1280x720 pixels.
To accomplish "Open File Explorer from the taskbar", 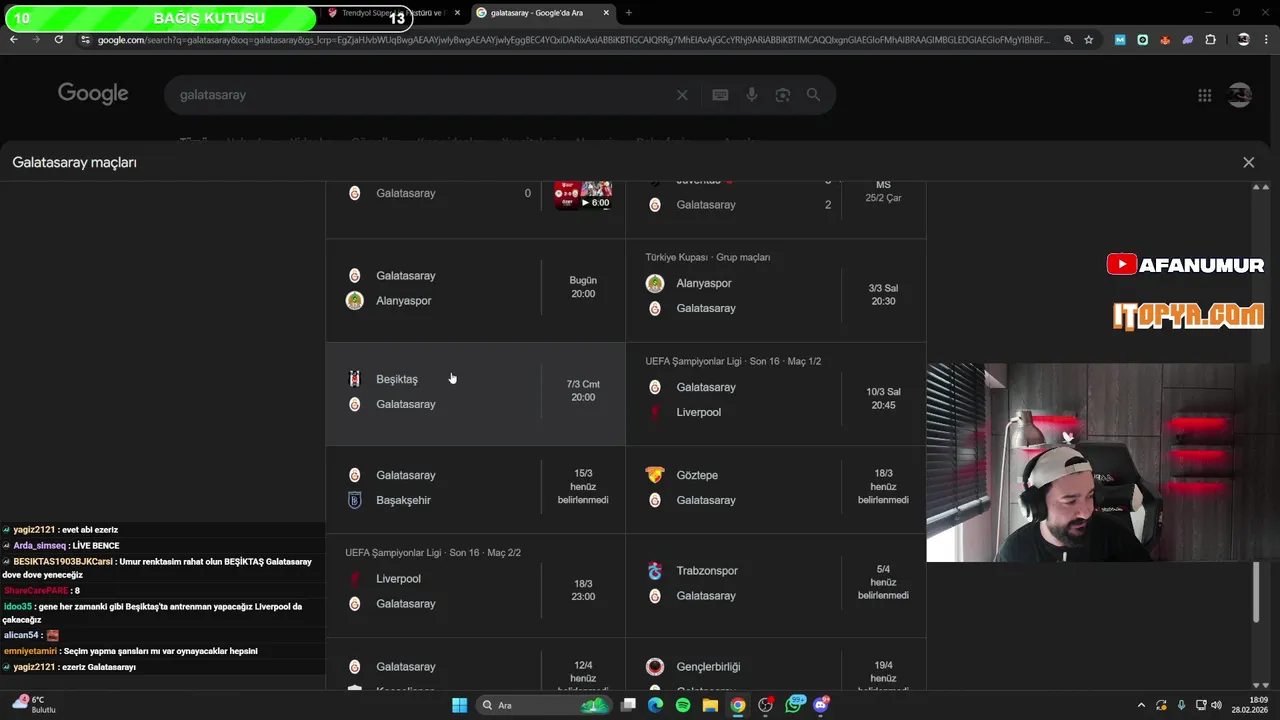I will pyautogui.click(x=710, y=705).
